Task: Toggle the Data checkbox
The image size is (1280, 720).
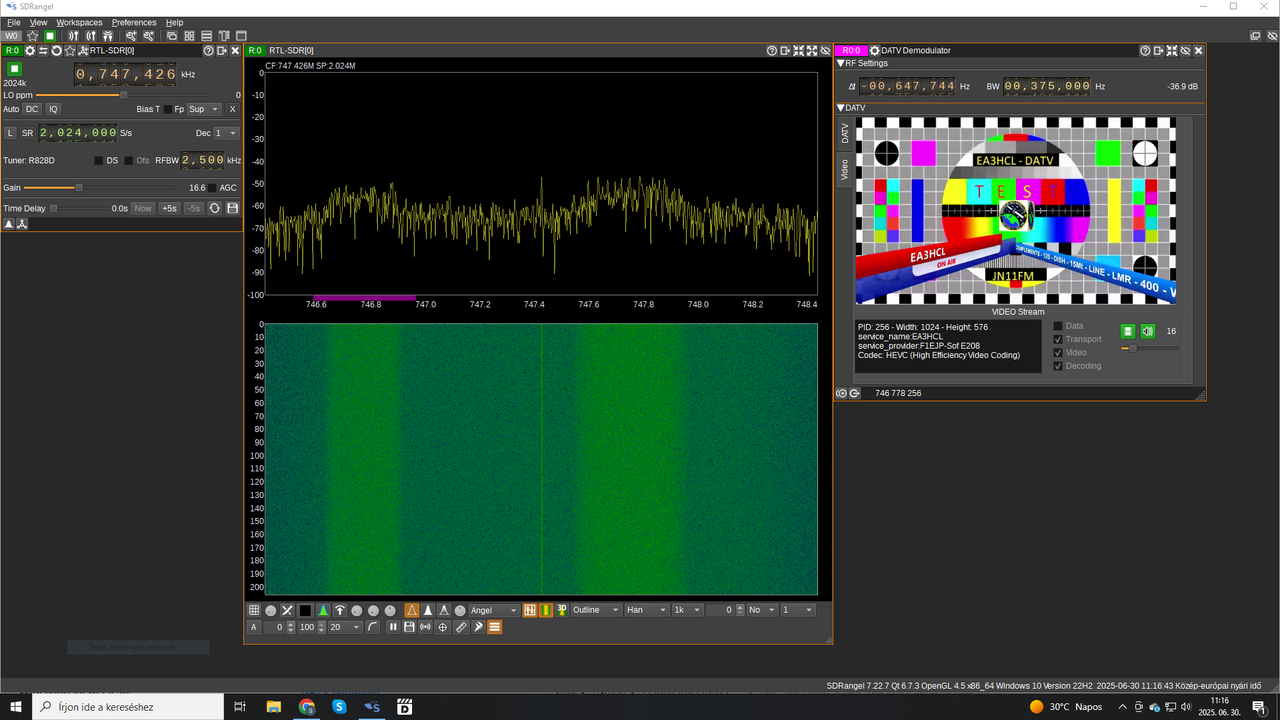Action: pos(1059,326)
